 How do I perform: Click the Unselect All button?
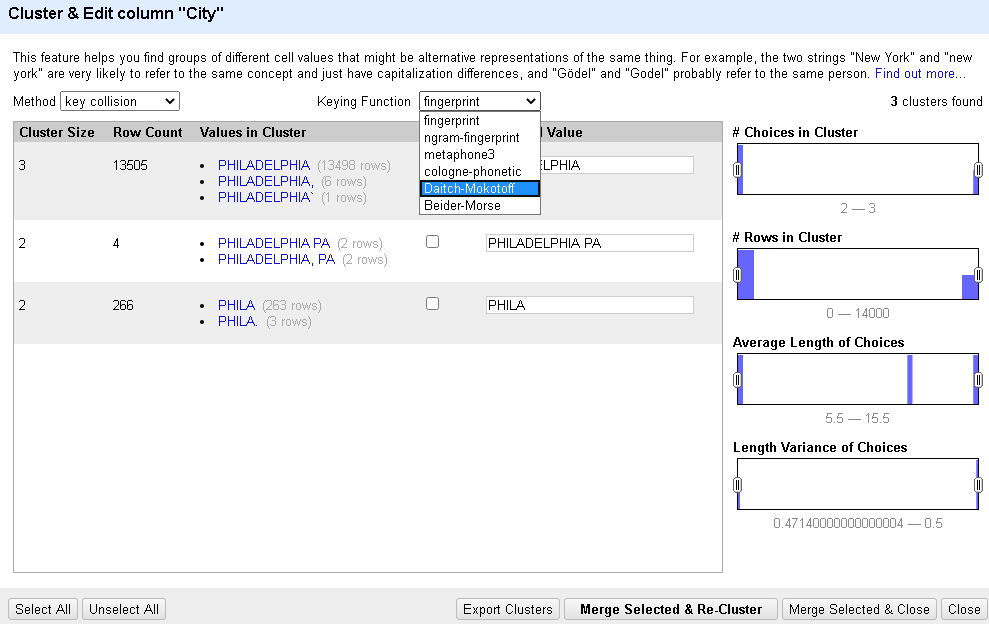coord(123,609)
